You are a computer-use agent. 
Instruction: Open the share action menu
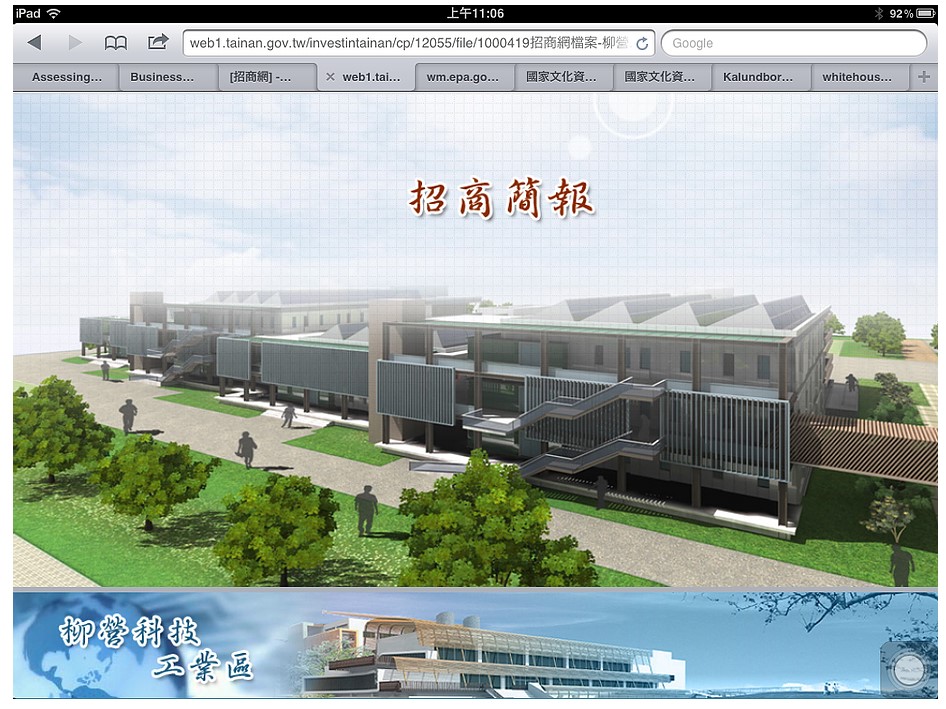[x=158, y=43]
